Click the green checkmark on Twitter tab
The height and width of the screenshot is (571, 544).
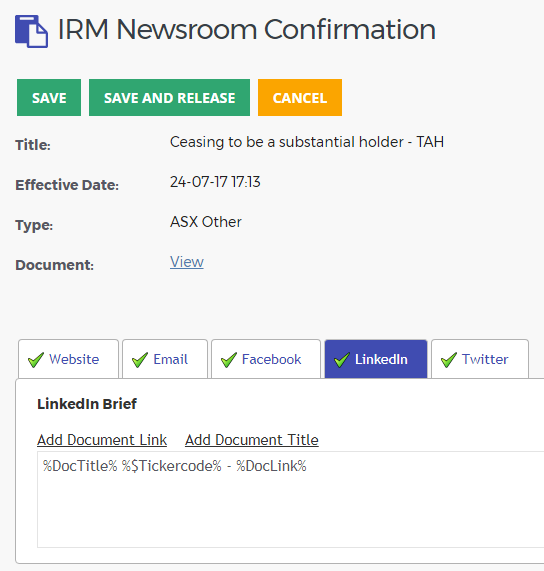tap(449, 360)
